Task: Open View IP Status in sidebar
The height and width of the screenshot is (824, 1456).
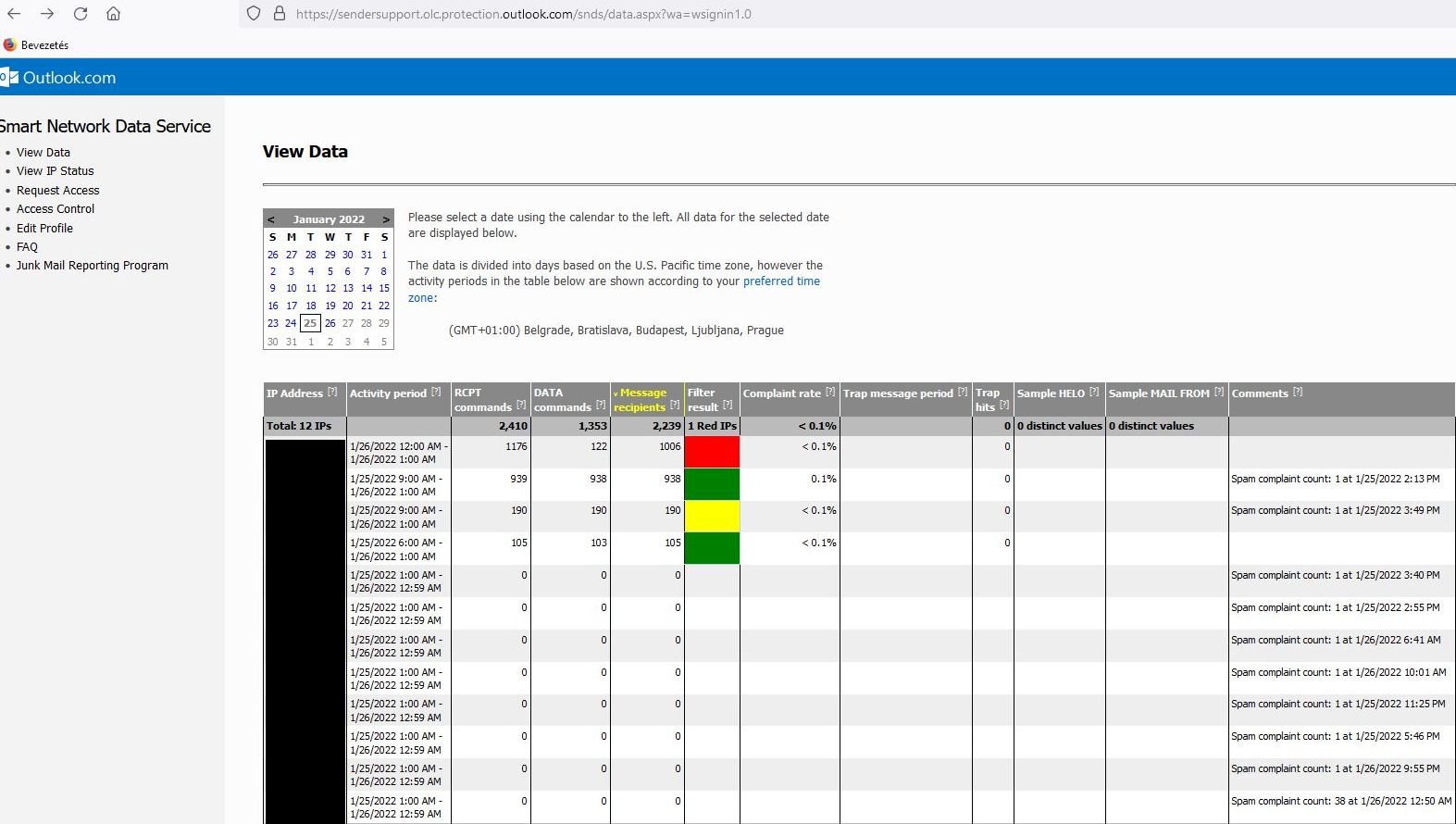Action: point(55,171)
